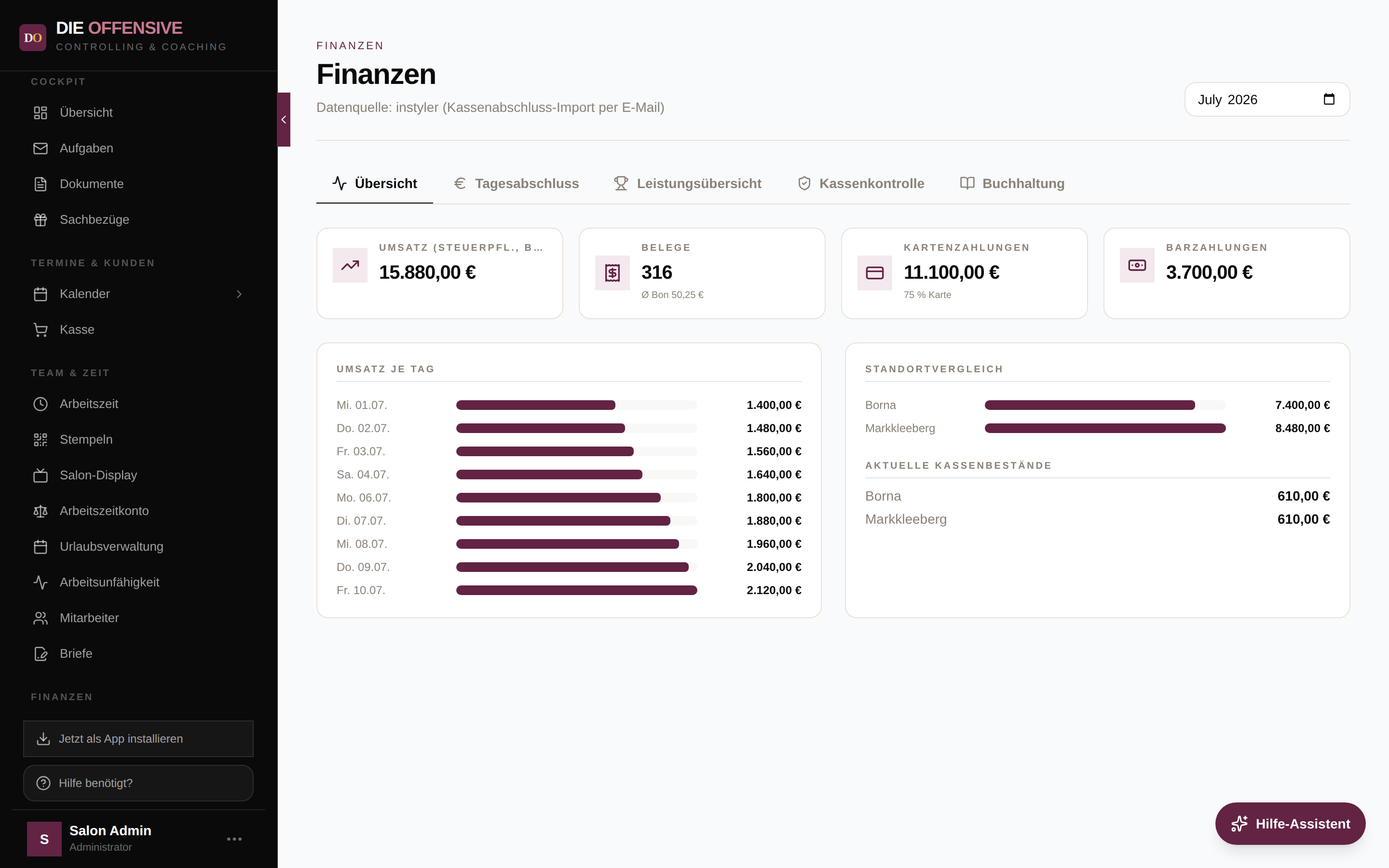This screenshot has width=1389, height=868.
Task: Collapse the sidebar with the chevron handle
Action: point(284,120)
